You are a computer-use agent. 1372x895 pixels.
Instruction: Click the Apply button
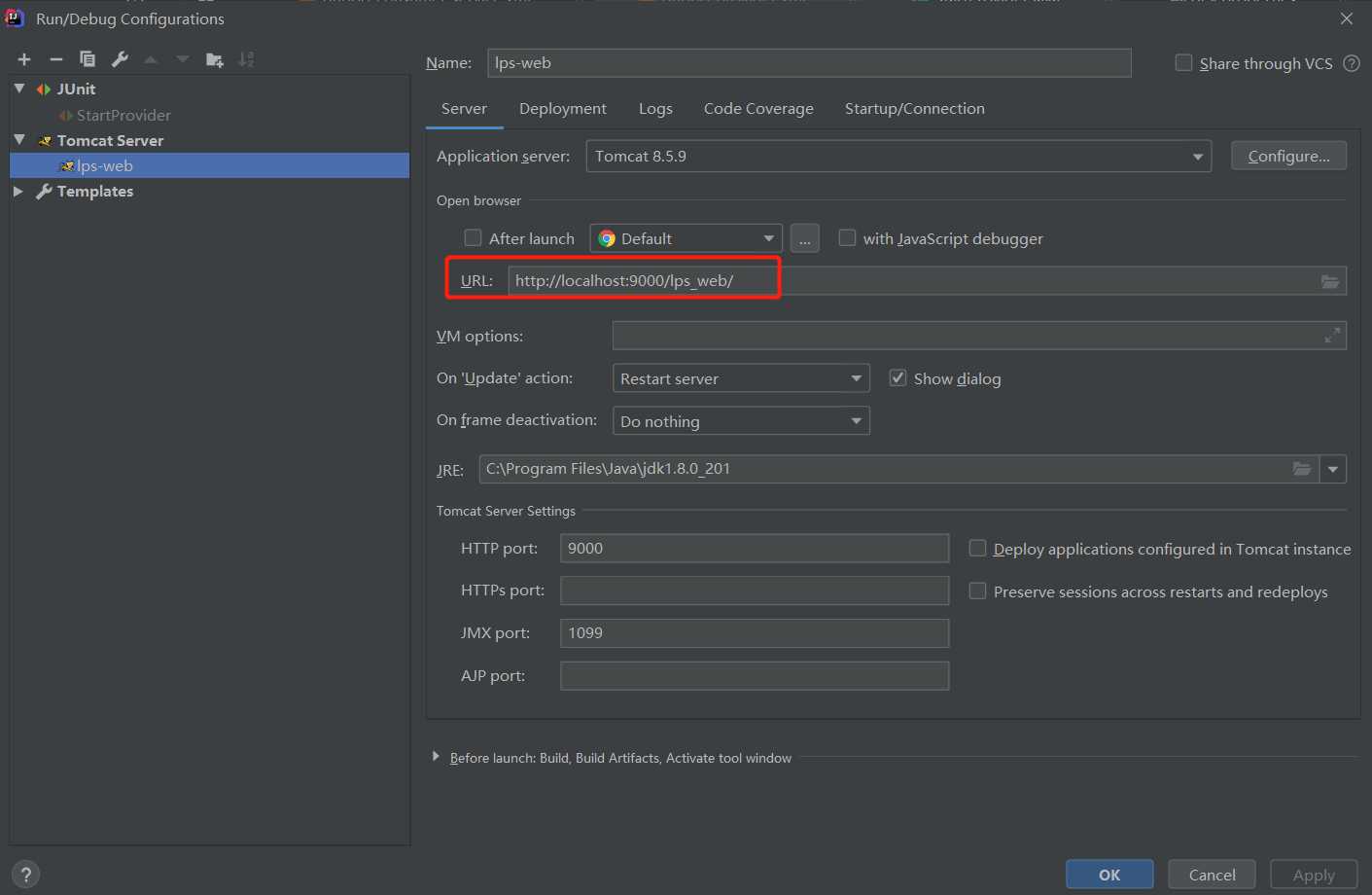(x=1314, y=875)
